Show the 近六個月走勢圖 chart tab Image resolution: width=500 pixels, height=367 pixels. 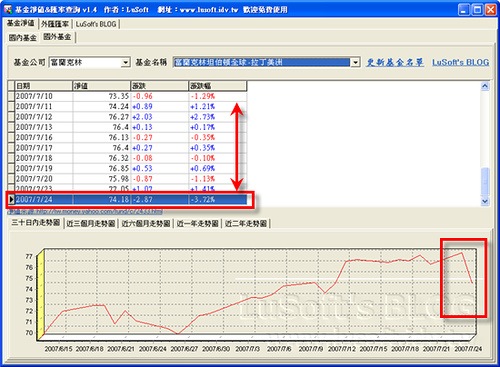pos(146,223)
